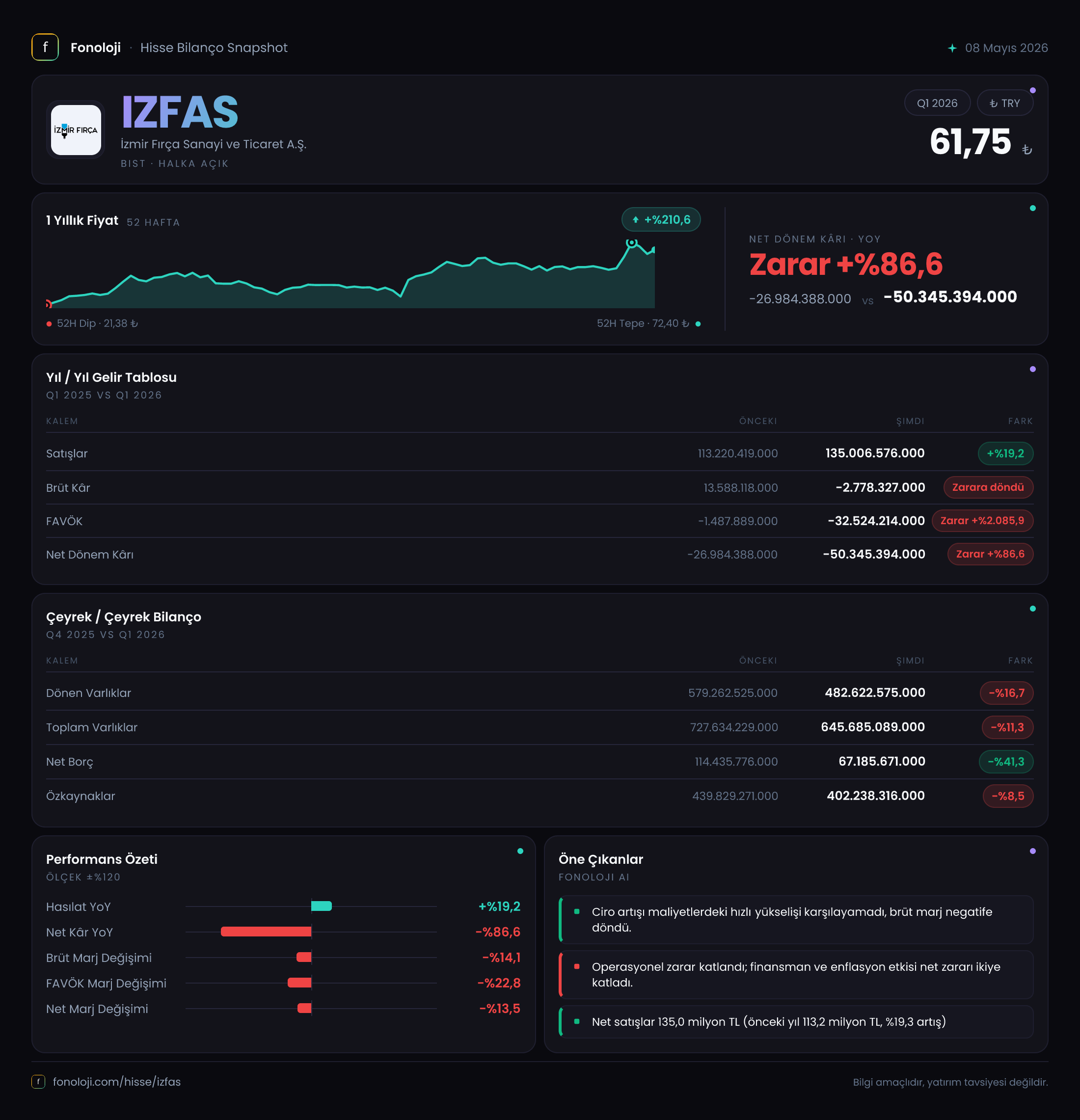Click the 402.238.316.000 equity value
The height and width of the screenshot is (1120, 1080).
(x=875, y=796)
